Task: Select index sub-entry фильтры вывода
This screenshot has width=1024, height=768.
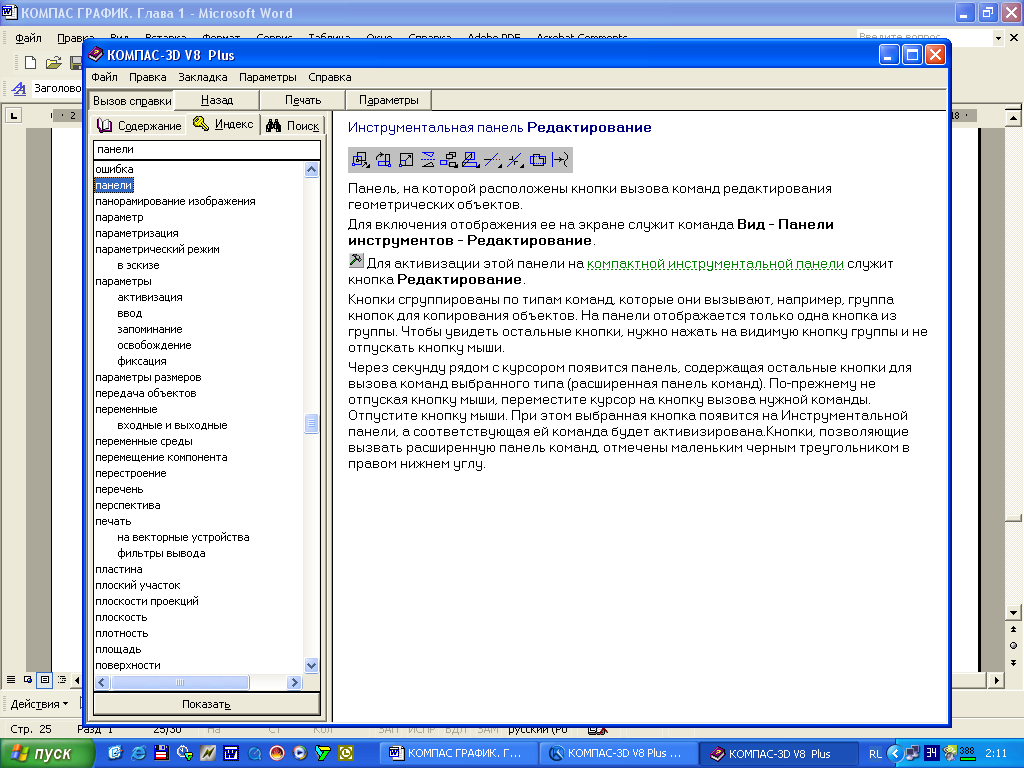Action: (x=161, y=553)
